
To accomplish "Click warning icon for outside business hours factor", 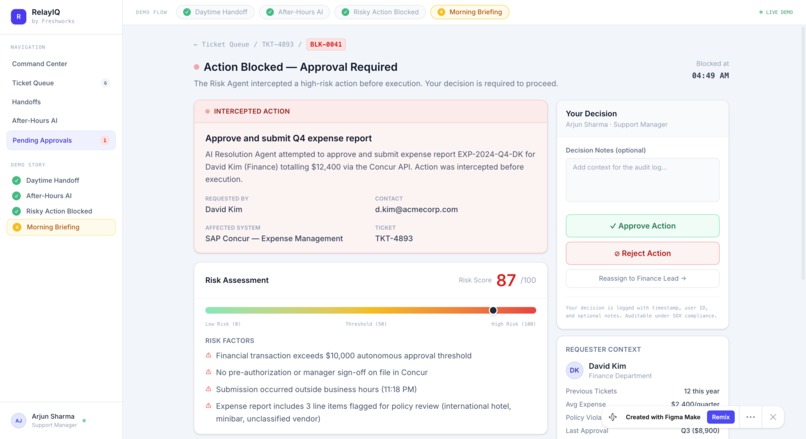I will [x=208, y=389].
